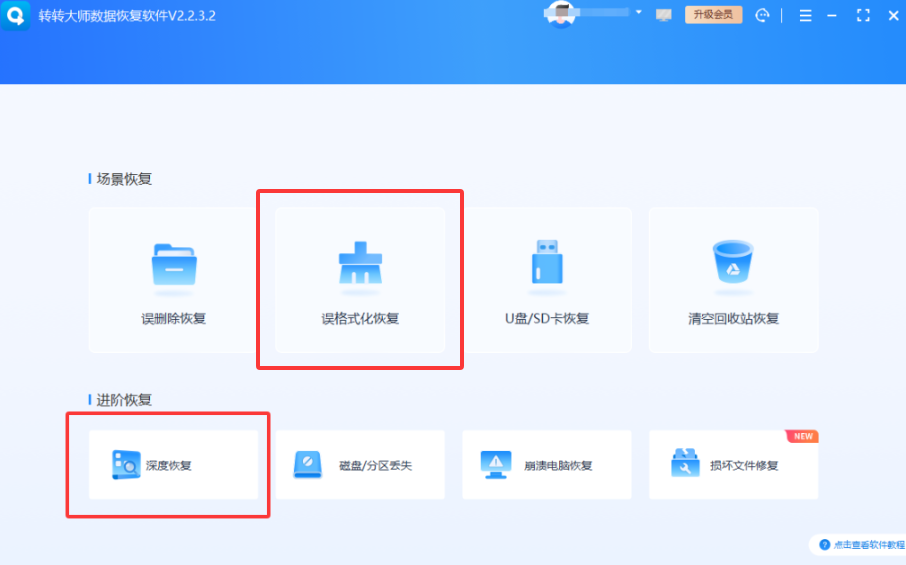
Task: Open the 磁盘/分区丢失 disk icon
Action: [307, 464]
